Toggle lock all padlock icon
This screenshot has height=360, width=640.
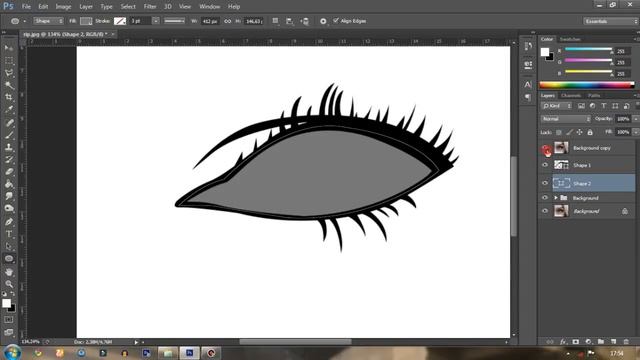point(590,132)
